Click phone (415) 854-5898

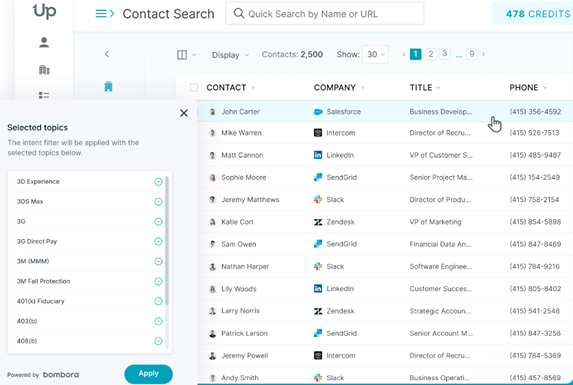point(535,222)
